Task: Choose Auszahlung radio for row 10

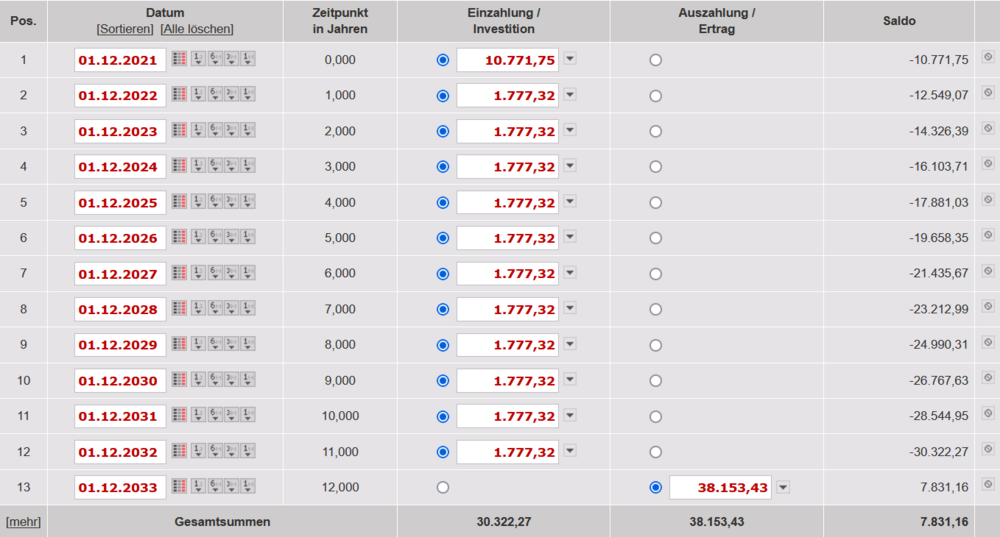Action: (x=655, y=381)
